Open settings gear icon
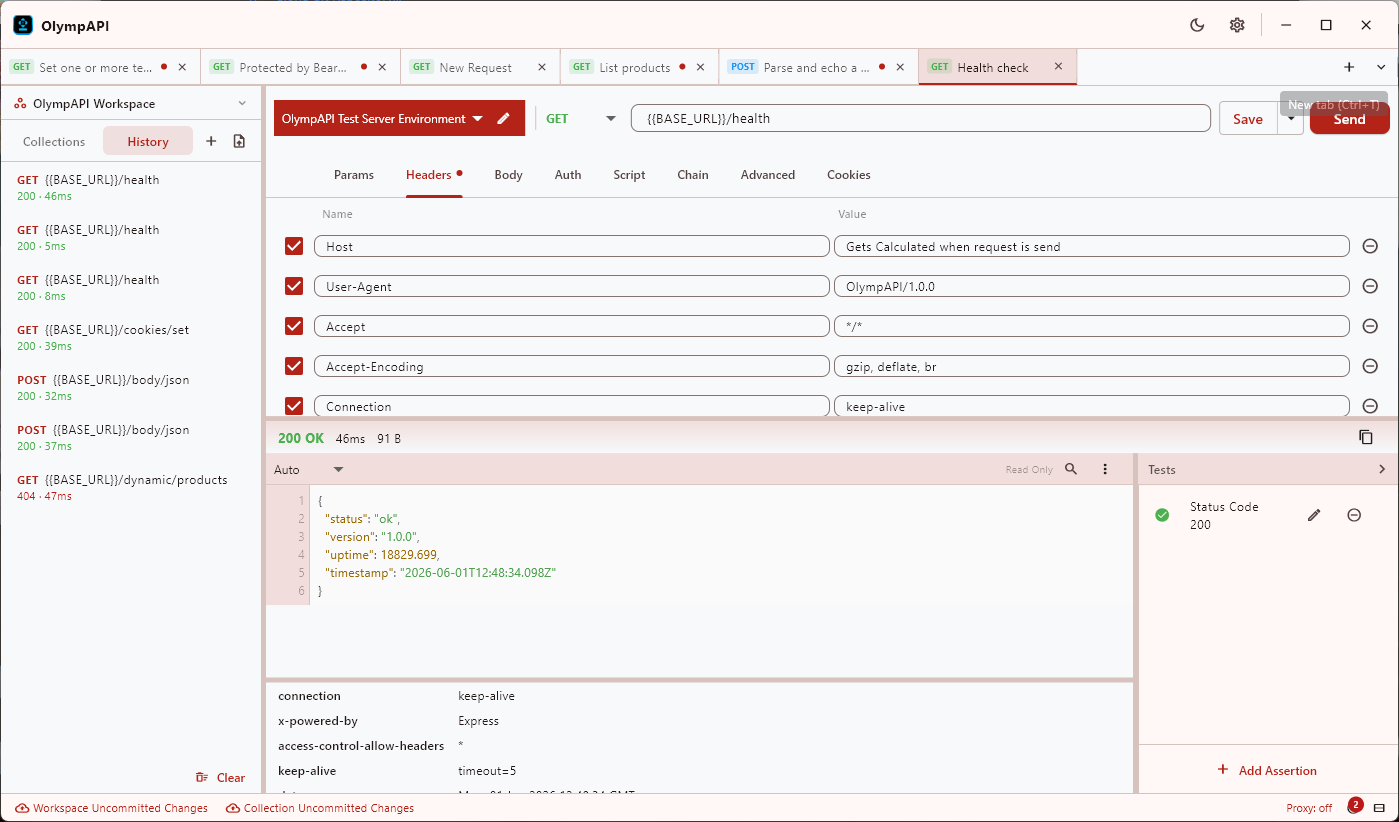The height and width of the screenshot is (822, 1399). (x=1237, y=25)
